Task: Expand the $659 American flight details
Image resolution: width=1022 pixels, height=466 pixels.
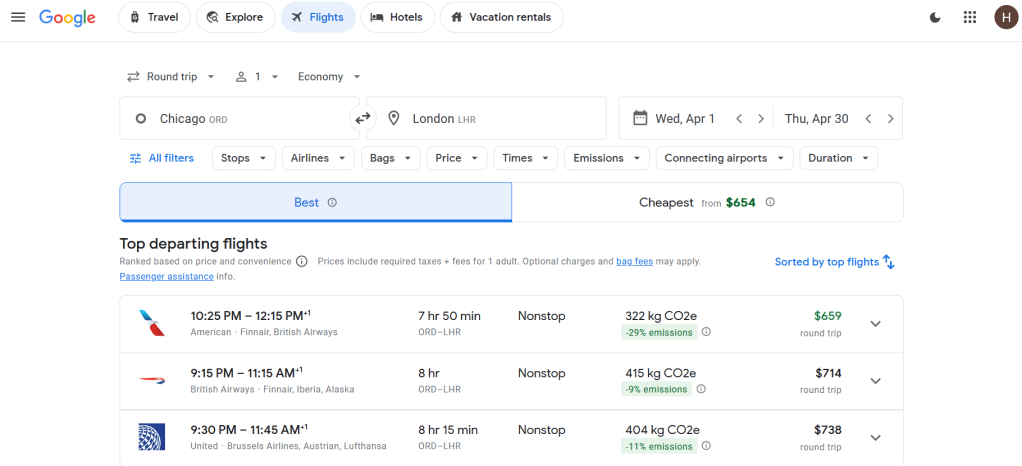Action: coord(875,323)
